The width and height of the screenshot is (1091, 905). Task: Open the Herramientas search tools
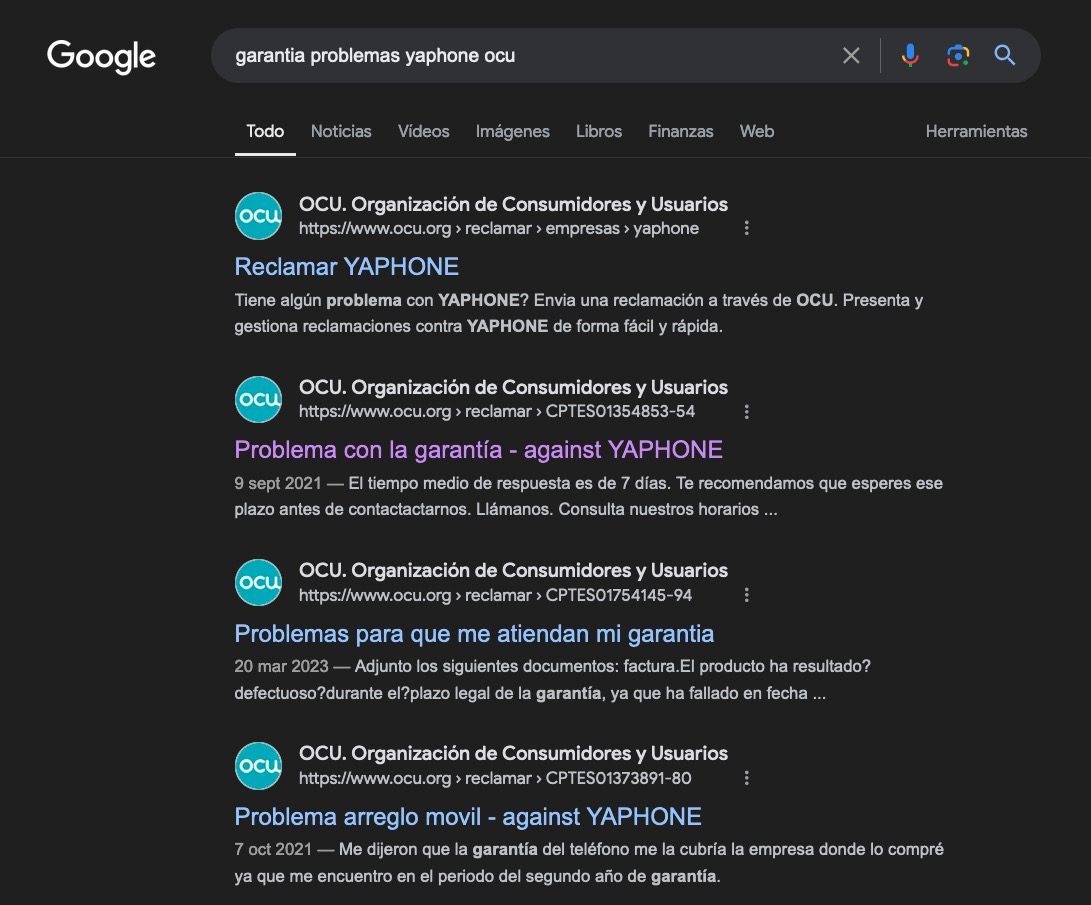pos(976,131)
